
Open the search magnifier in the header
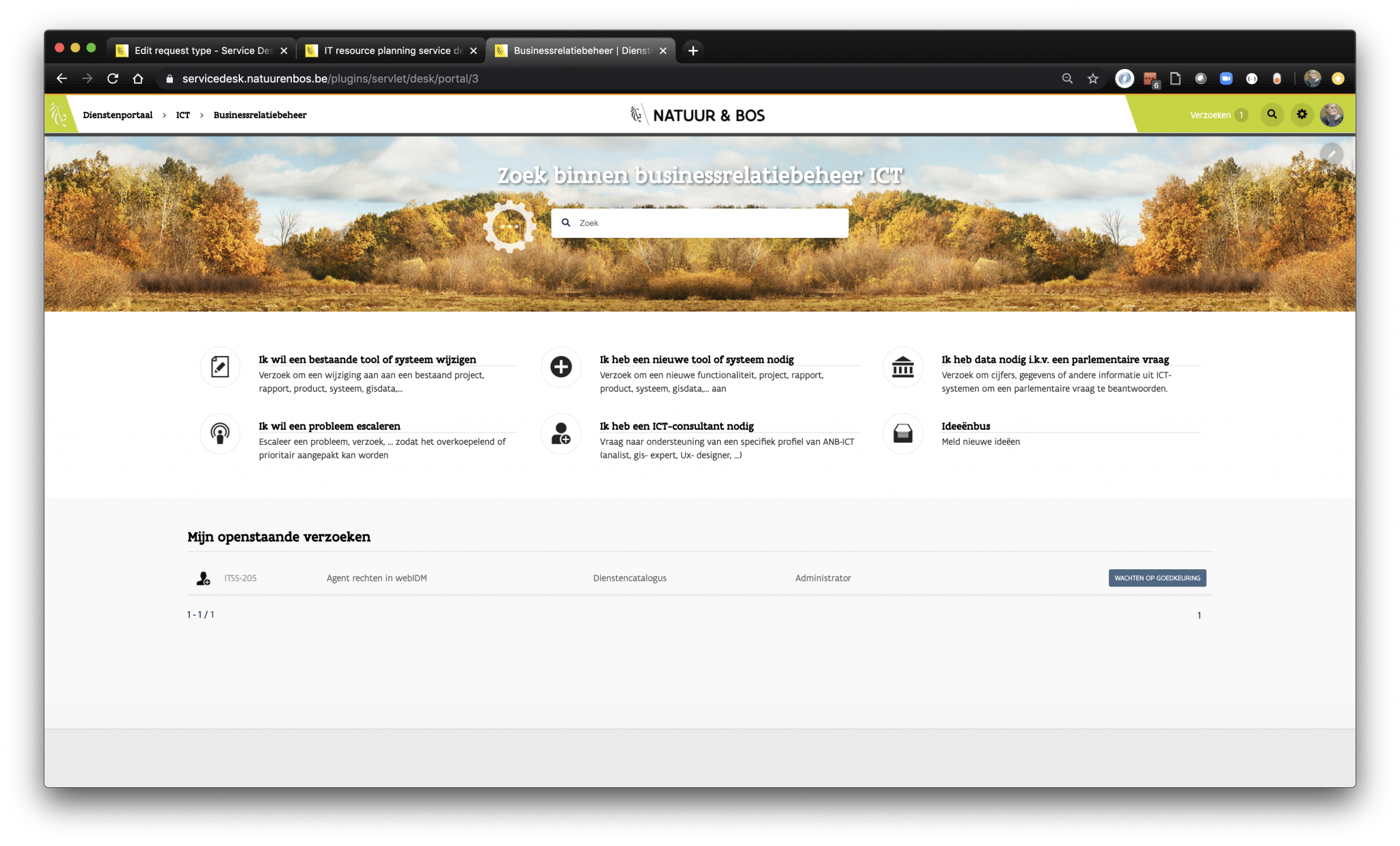coord(1271,114)
